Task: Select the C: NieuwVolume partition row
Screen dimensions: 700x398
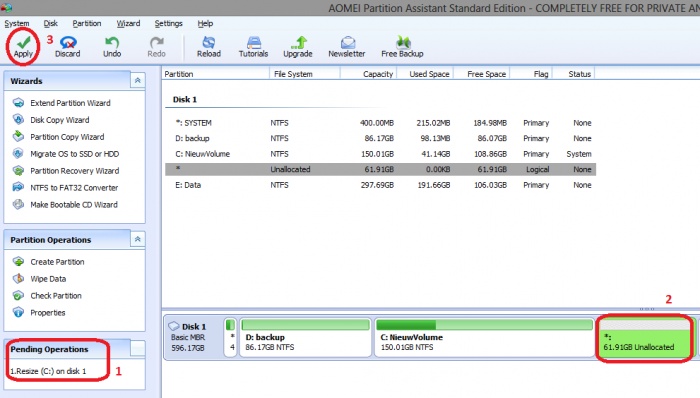Action: point(380,154)
